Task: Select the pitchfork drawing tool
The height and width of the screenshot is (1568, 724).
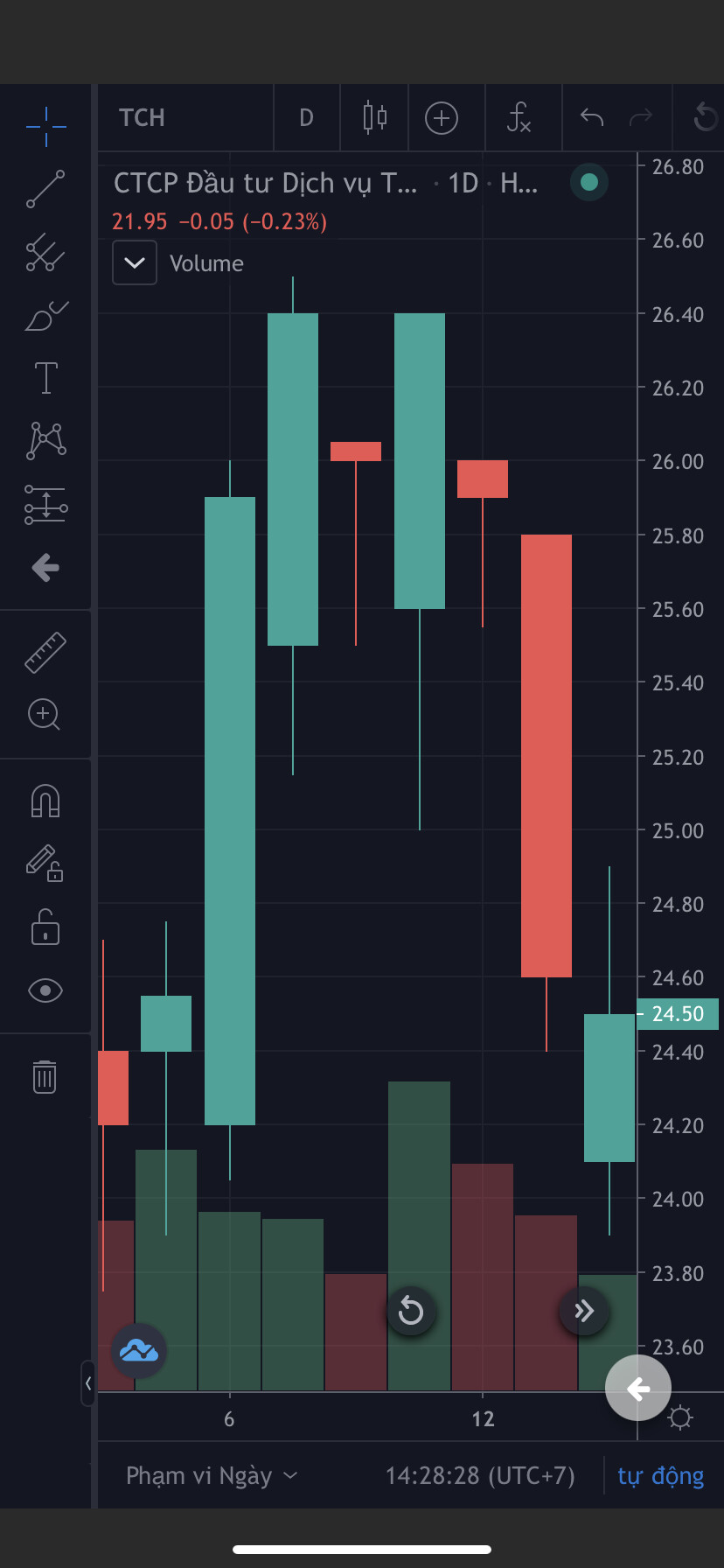Action: 45,252
